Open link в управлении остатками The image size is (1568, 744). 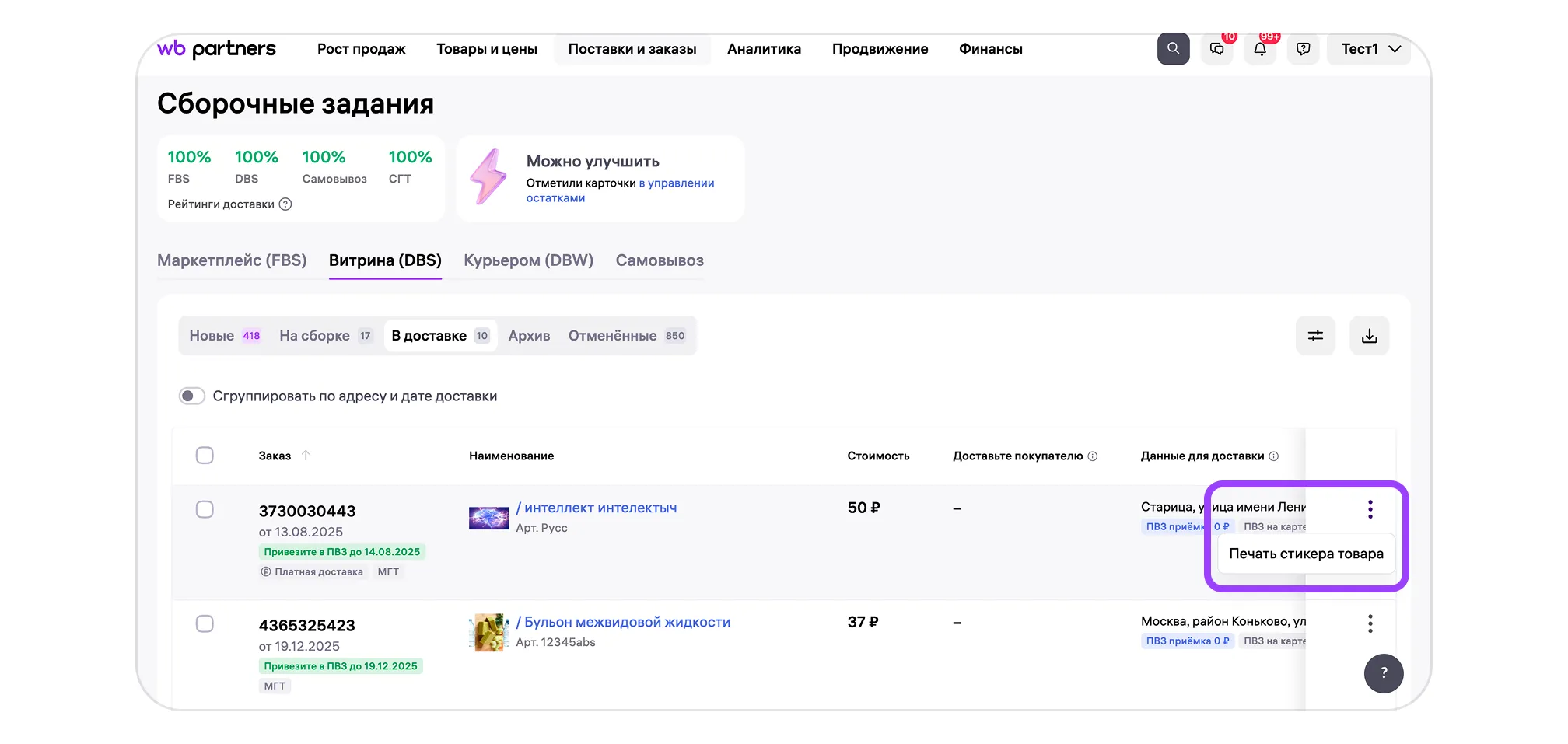(620, 190)
